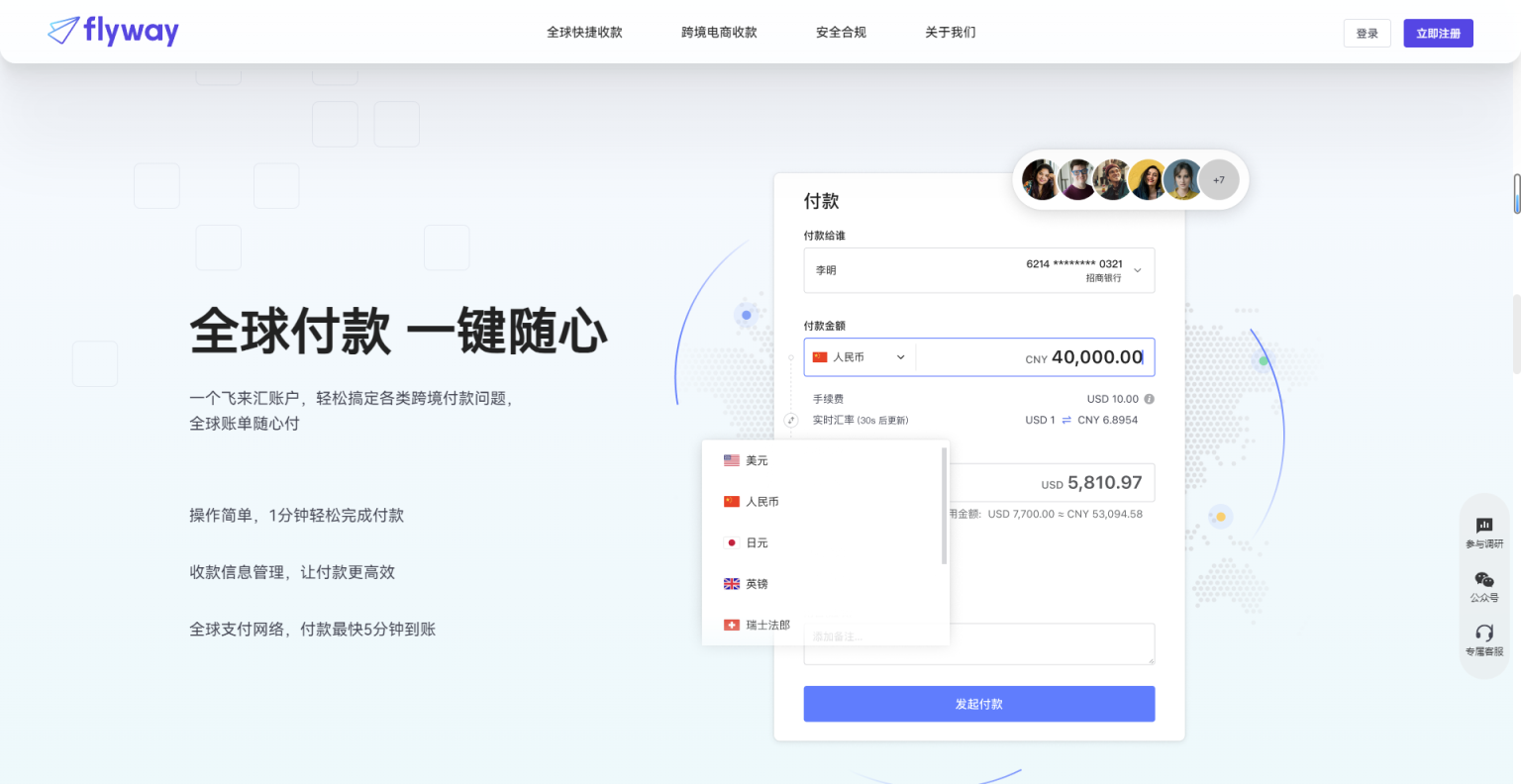Click the circular swap icon left of 实时汇率
This screenshot has width=1521, height=784.
pyautogui.click(x=790, y=421)
